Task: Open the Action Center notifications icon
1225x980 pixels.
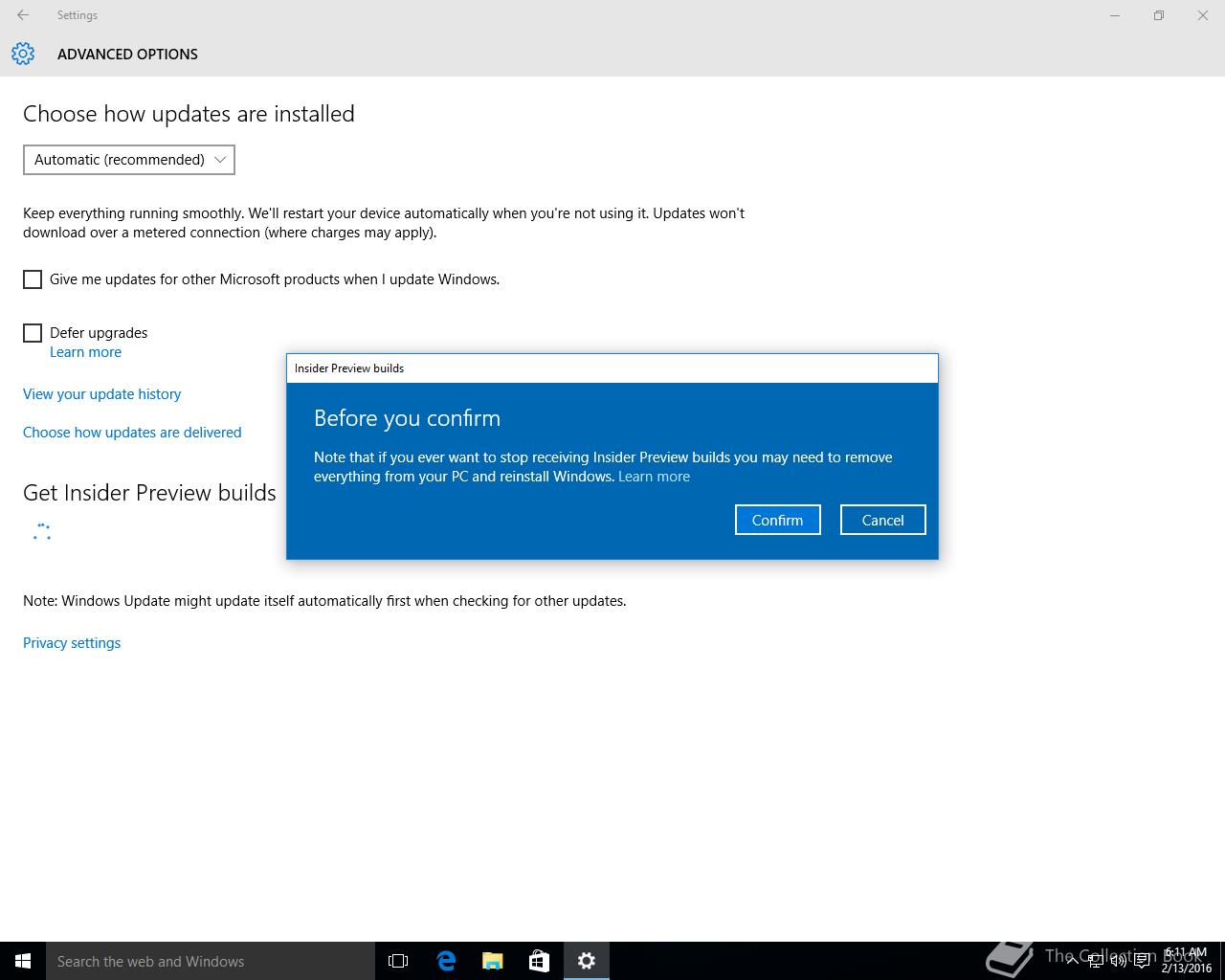Action: pyautogui.click(x=1142, y=961)
